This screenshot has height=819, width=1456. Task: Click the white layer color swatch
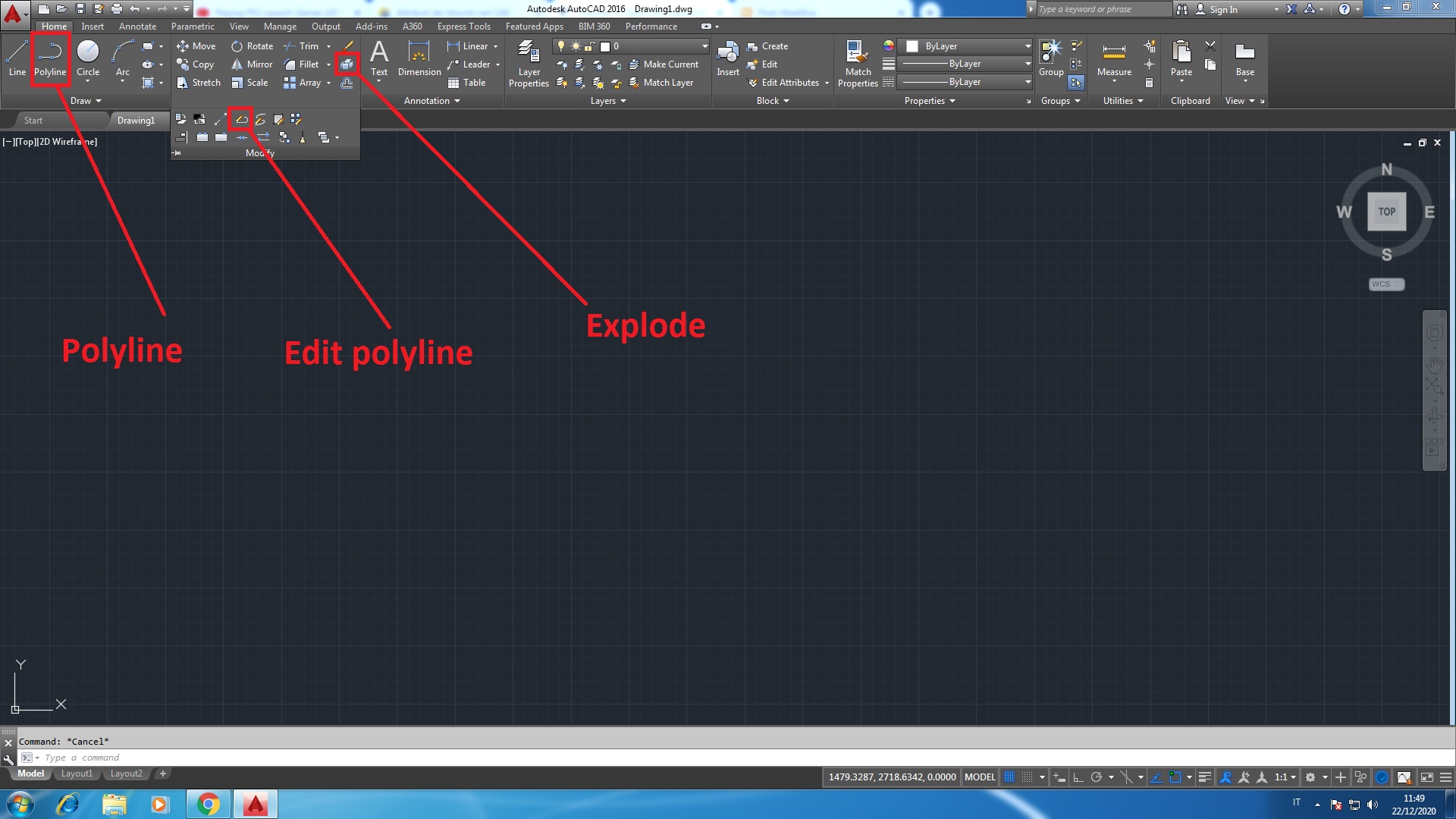coord(605,45)
